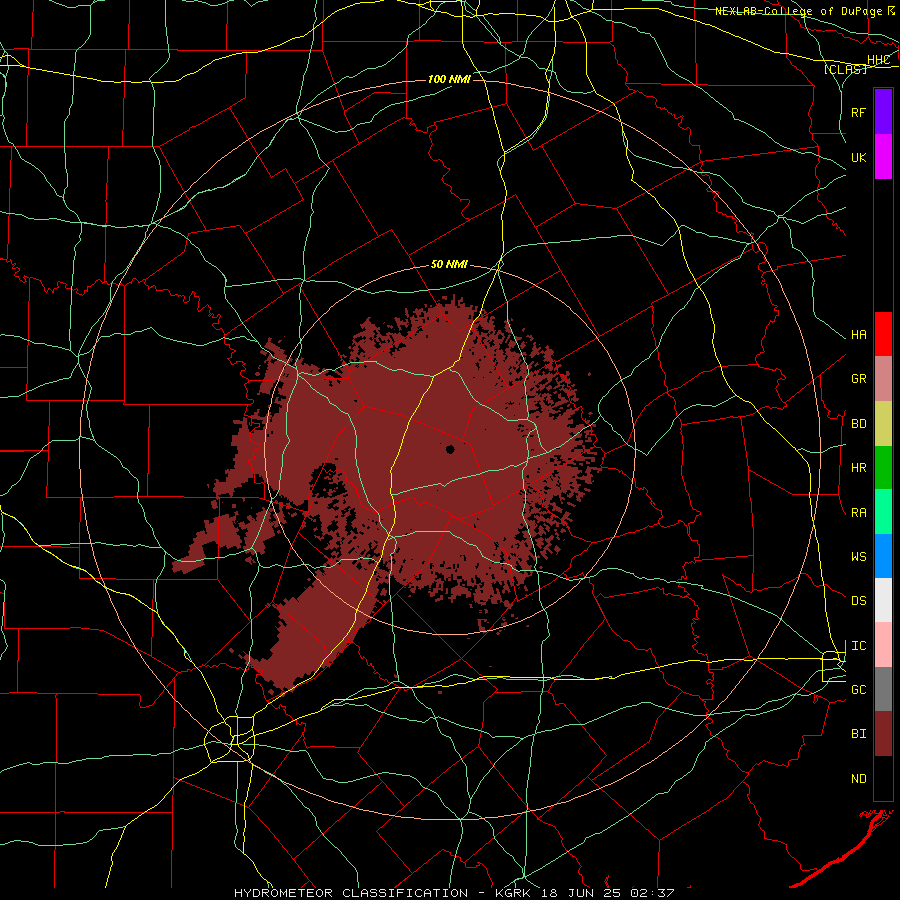The width and height of the screenshot is (900, 900).
Task: Select the BD yellow legend swatch
Action: click(x=883, y=424)
